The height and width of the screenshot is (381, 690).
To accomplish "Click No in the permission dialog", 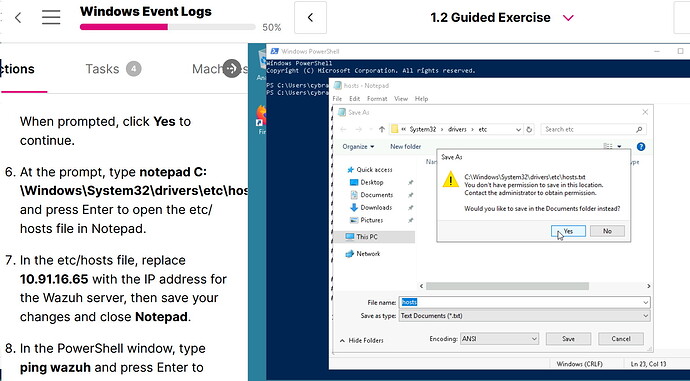I will (x=607, y=231).
